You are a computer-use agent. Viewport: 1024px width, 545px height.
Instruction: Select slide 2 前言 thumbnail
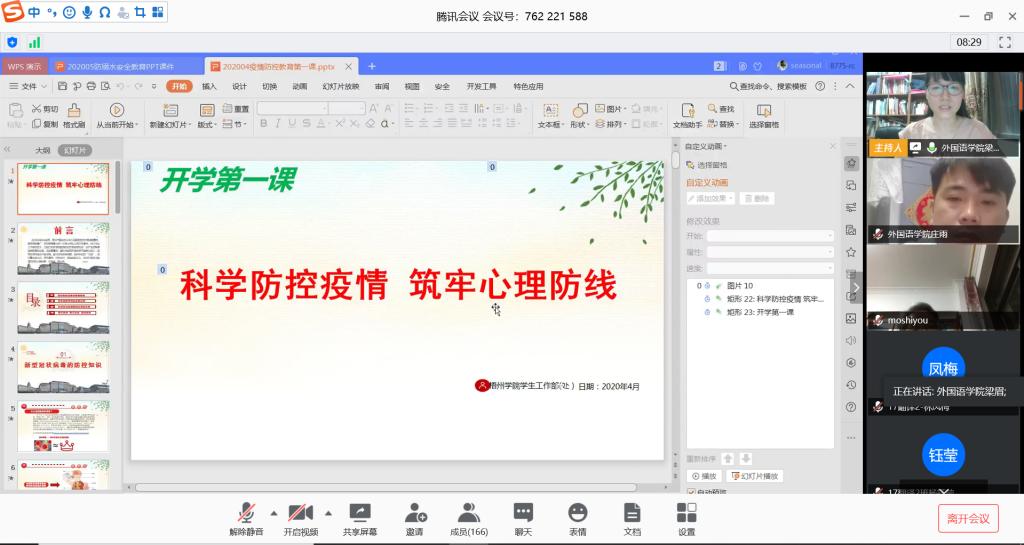point(63,249)
